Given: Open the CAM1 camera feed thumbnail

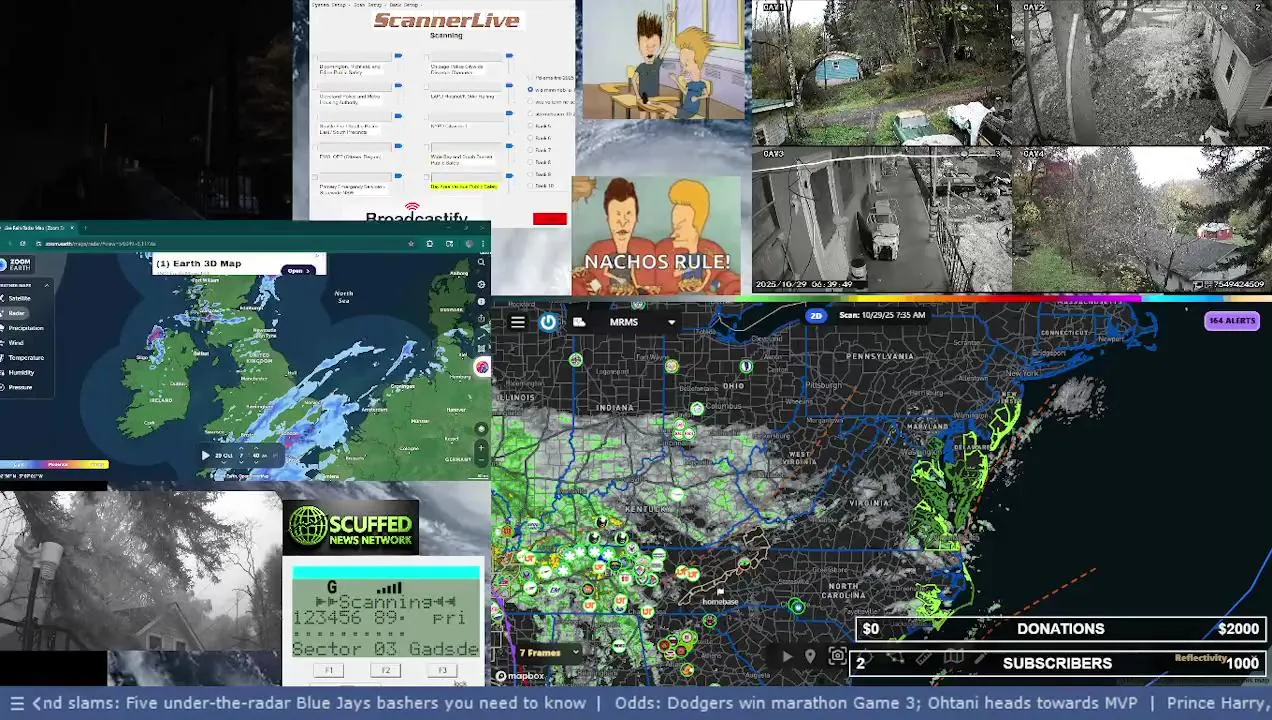Looking at the screenshot, I should coord(881,73).
